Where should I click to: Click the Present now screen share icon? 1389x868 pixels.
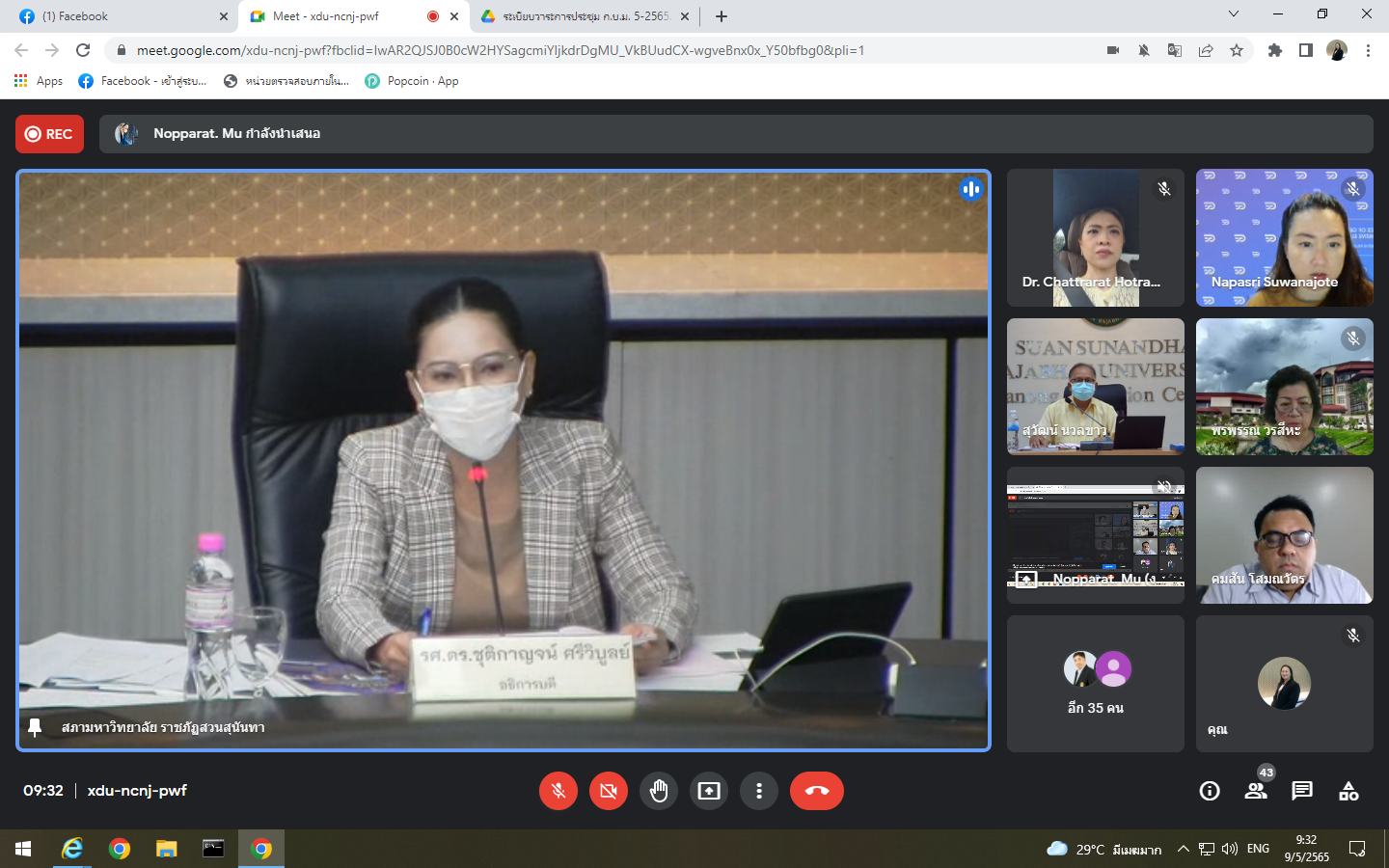pyautogui.click(x=709, y=791)
